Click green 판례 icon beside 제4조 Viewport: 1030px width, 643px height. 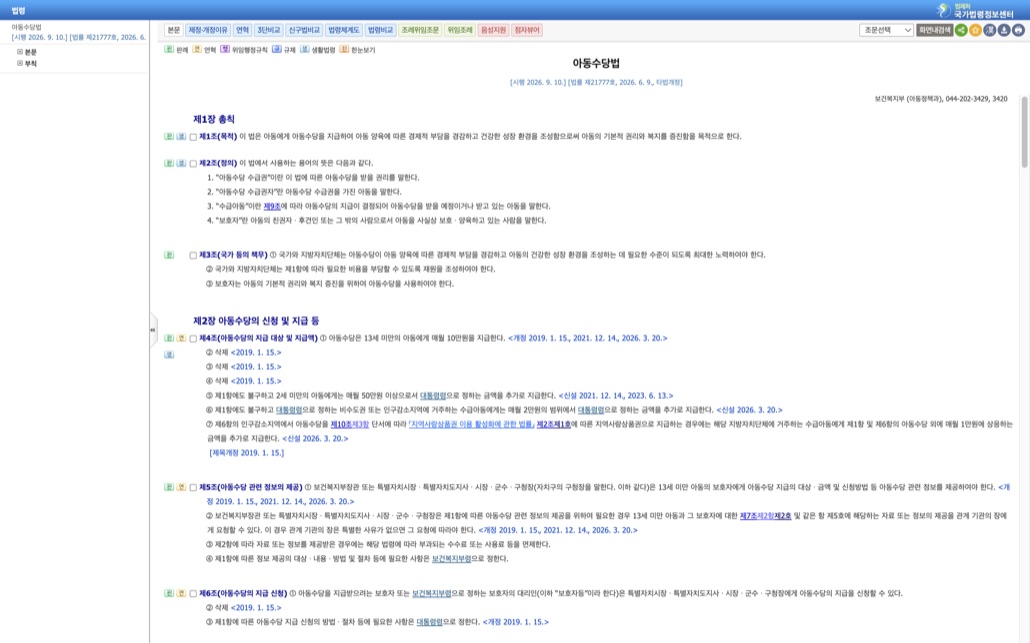(x=169, y=338)
